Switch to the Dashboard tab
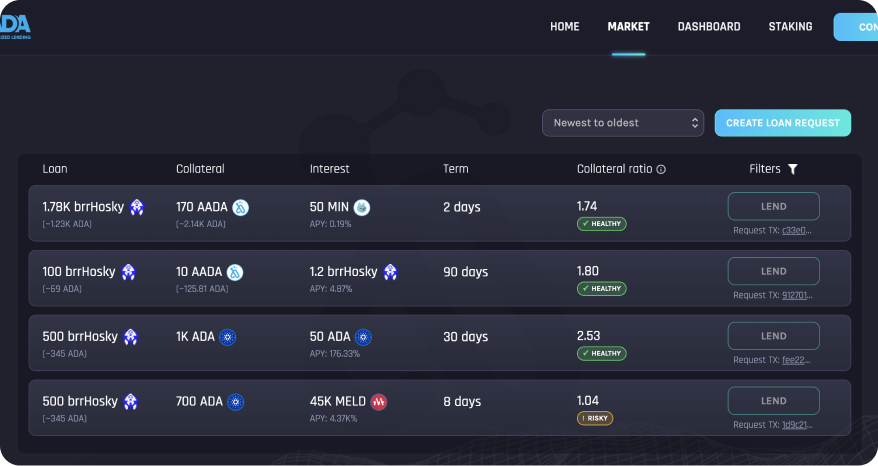878x466 pixels. pyautogui.click(x=708, y=27)
